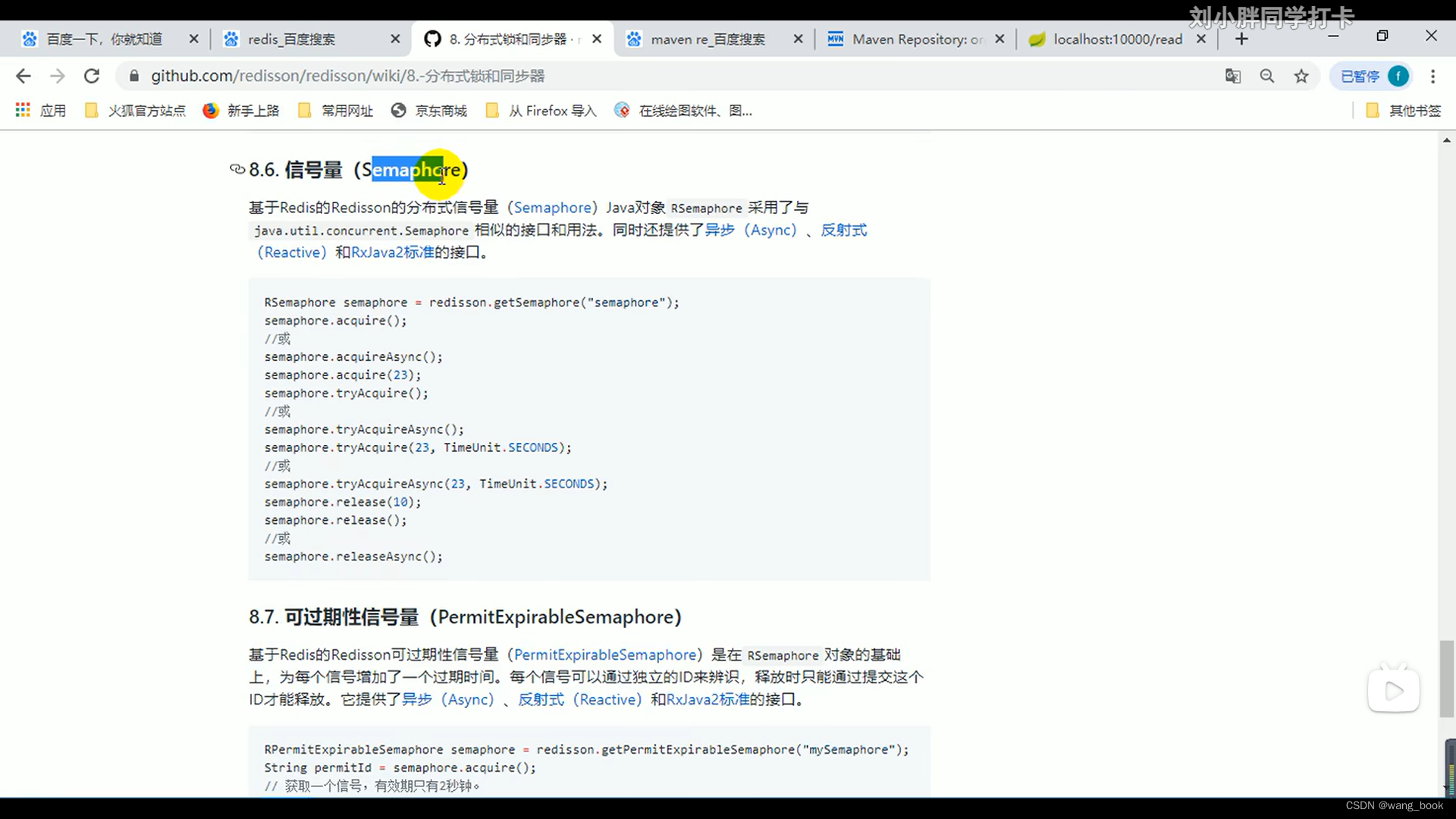Close the Maven Repository tab
Image resolution: width=1456 pixels, height=819 pixels.
coord(999,39)
